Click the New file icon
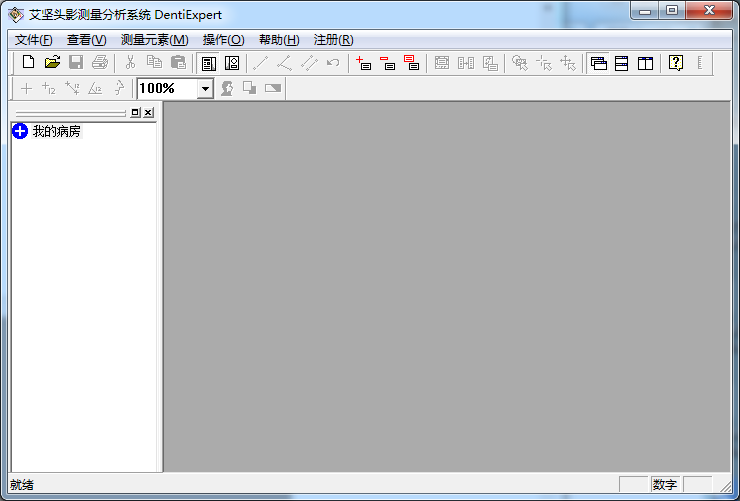Viewport: 740px width, 501px height. [28, 63]
